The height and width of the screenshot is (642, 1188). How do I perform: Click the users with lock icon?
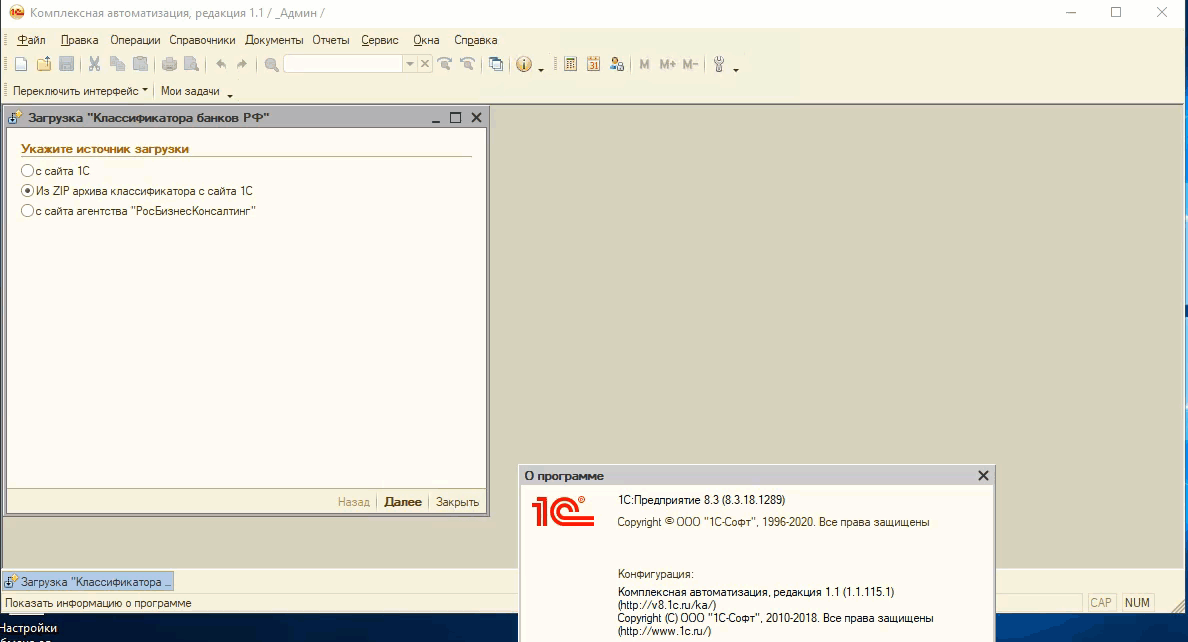(617, 64)
